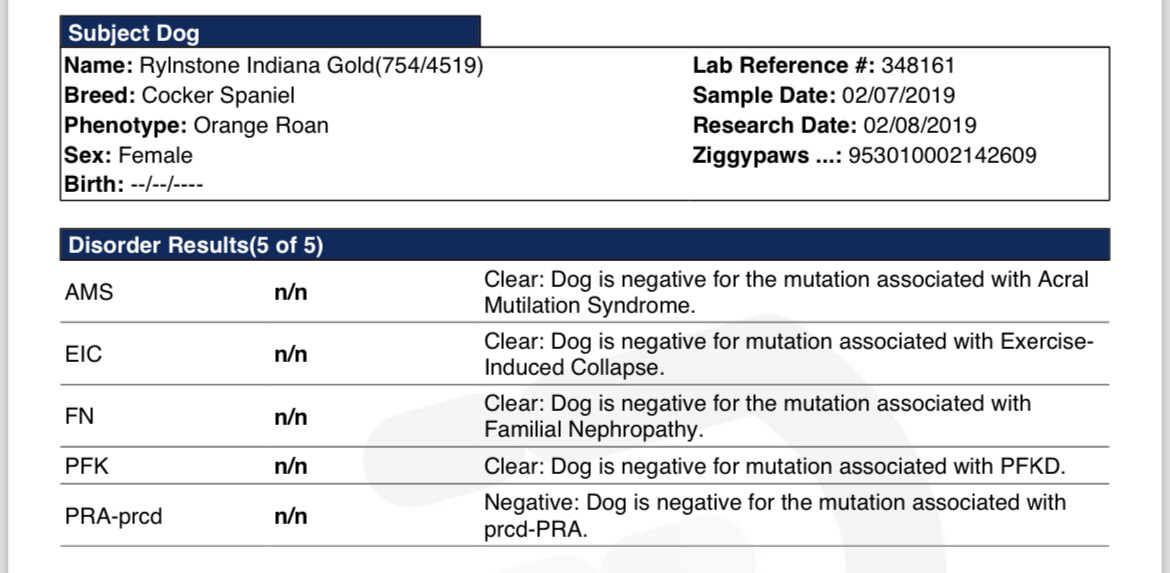Click the n/n result for PFK
Viewport: 1170px width, 573px height.
(x=291, y=467)
